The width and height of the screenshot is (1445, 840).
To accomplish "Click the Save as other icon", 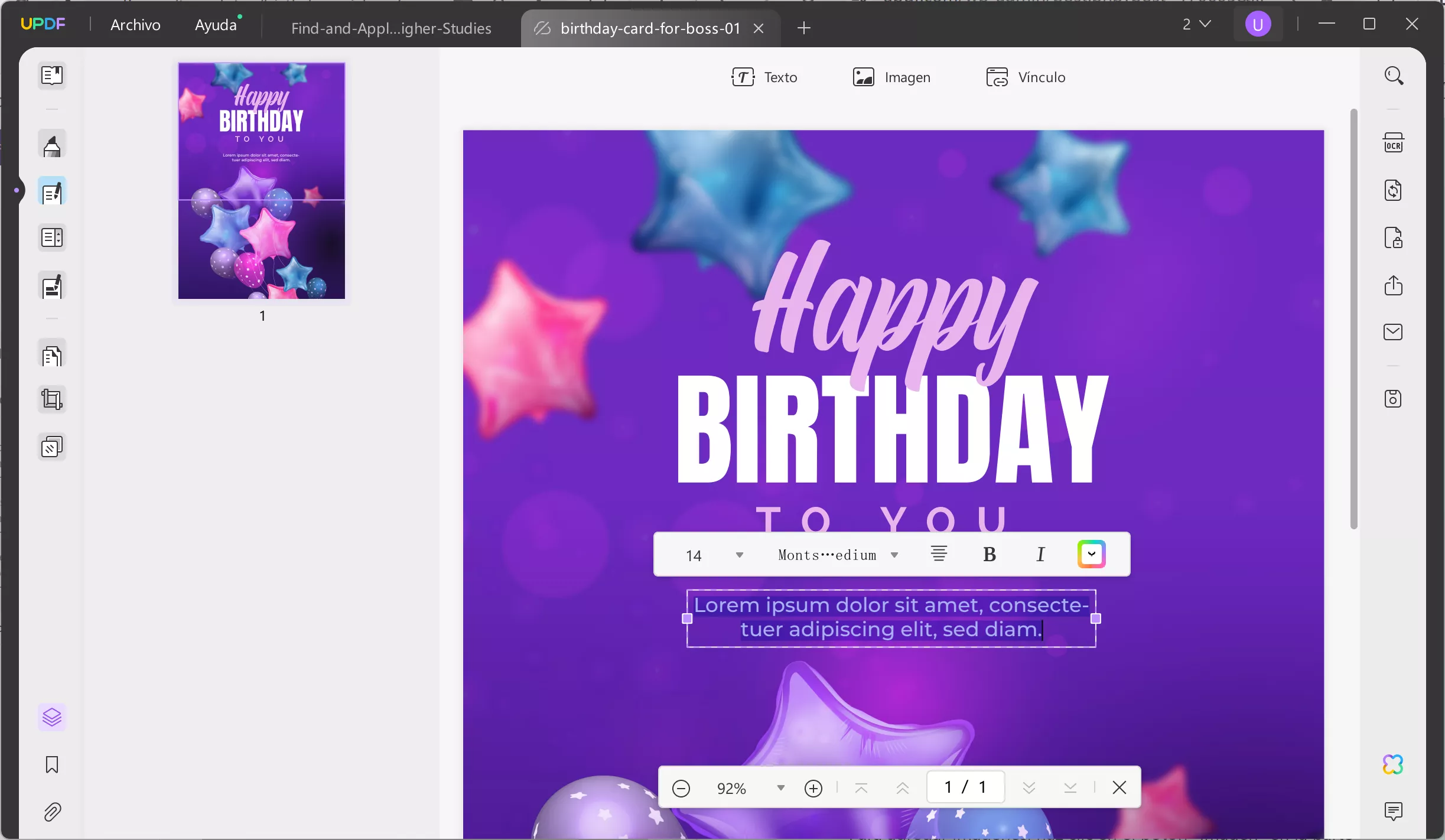I will pyautogui.click(x=1394, y=399).
